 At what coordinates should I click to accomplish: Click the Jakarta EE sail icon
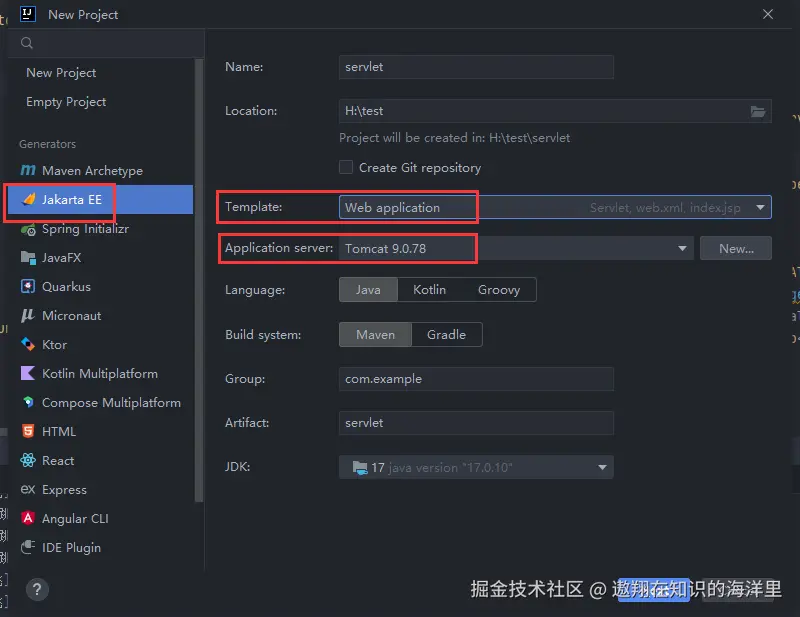pyautogui.click(x=29, y=199)
